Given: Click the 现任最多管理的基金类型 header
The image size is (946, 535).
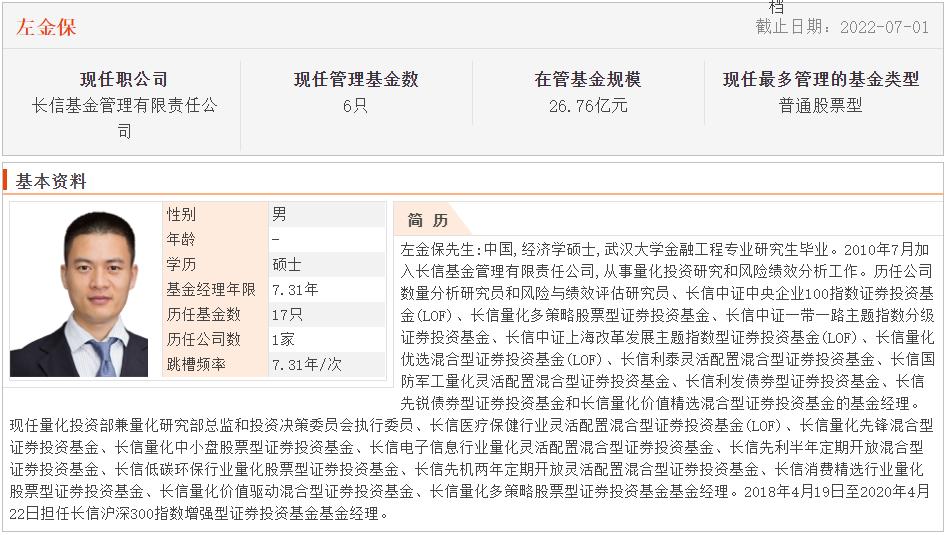Looking at the screenshot, I should (821, 79).
